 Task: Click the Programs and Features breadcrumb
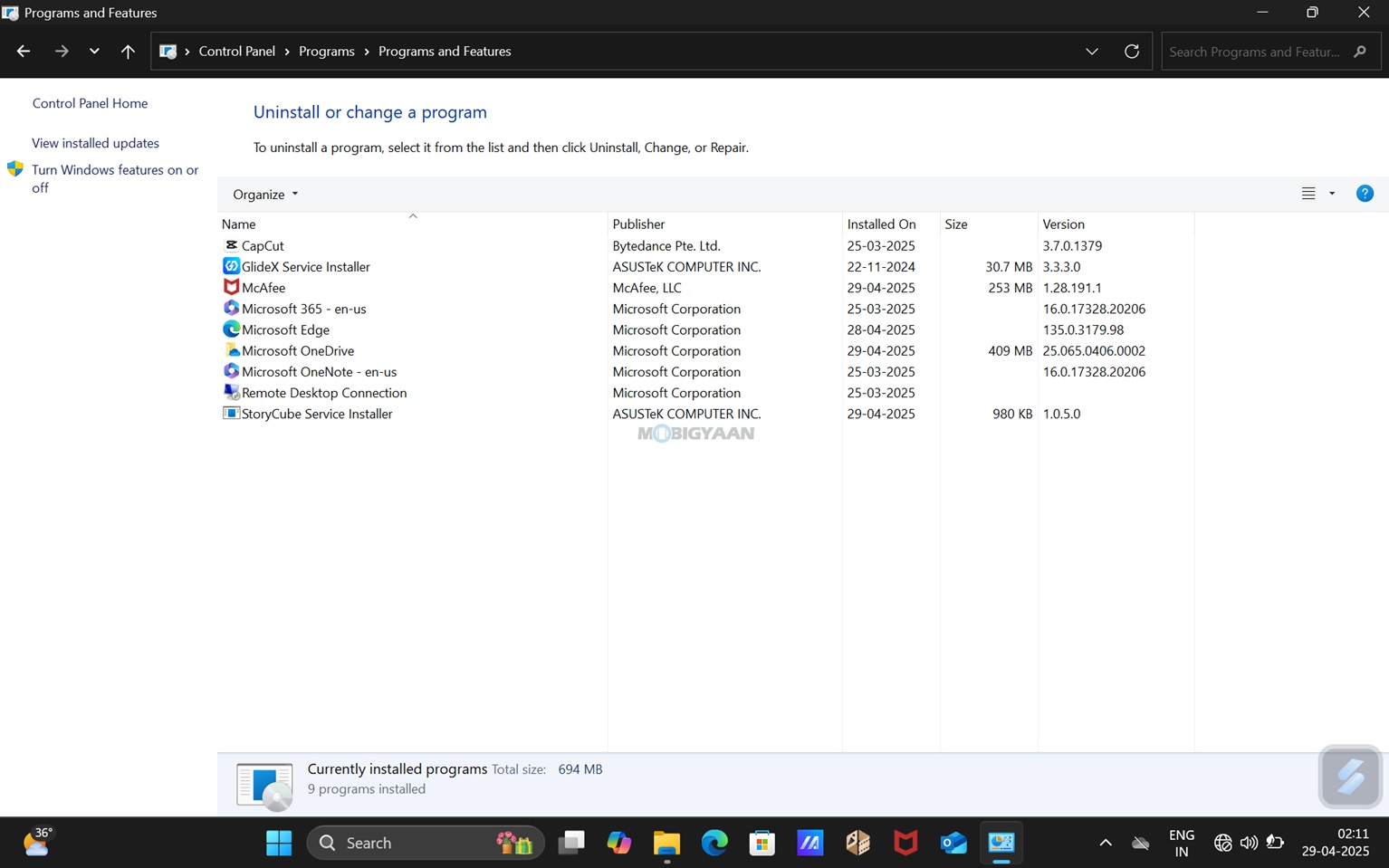(445, 52)
